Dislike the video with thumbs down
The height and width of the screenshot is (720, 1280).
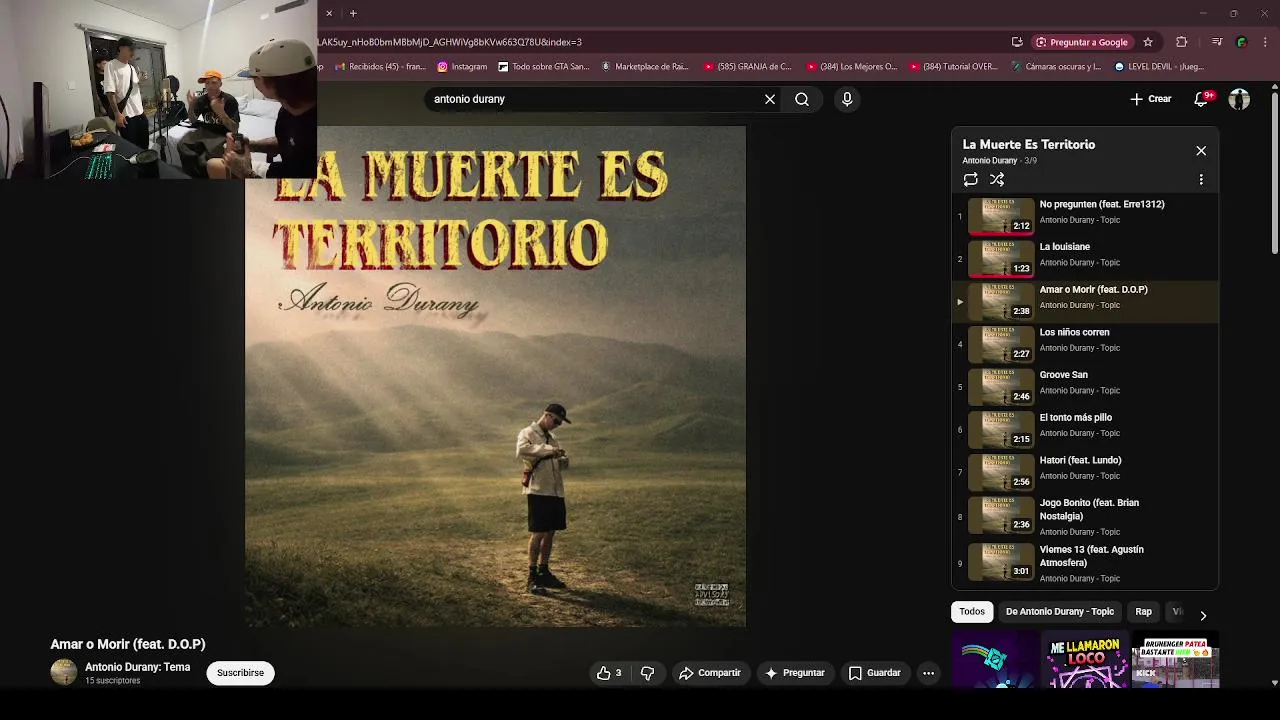pyautogui.click(x=647, y=673)
